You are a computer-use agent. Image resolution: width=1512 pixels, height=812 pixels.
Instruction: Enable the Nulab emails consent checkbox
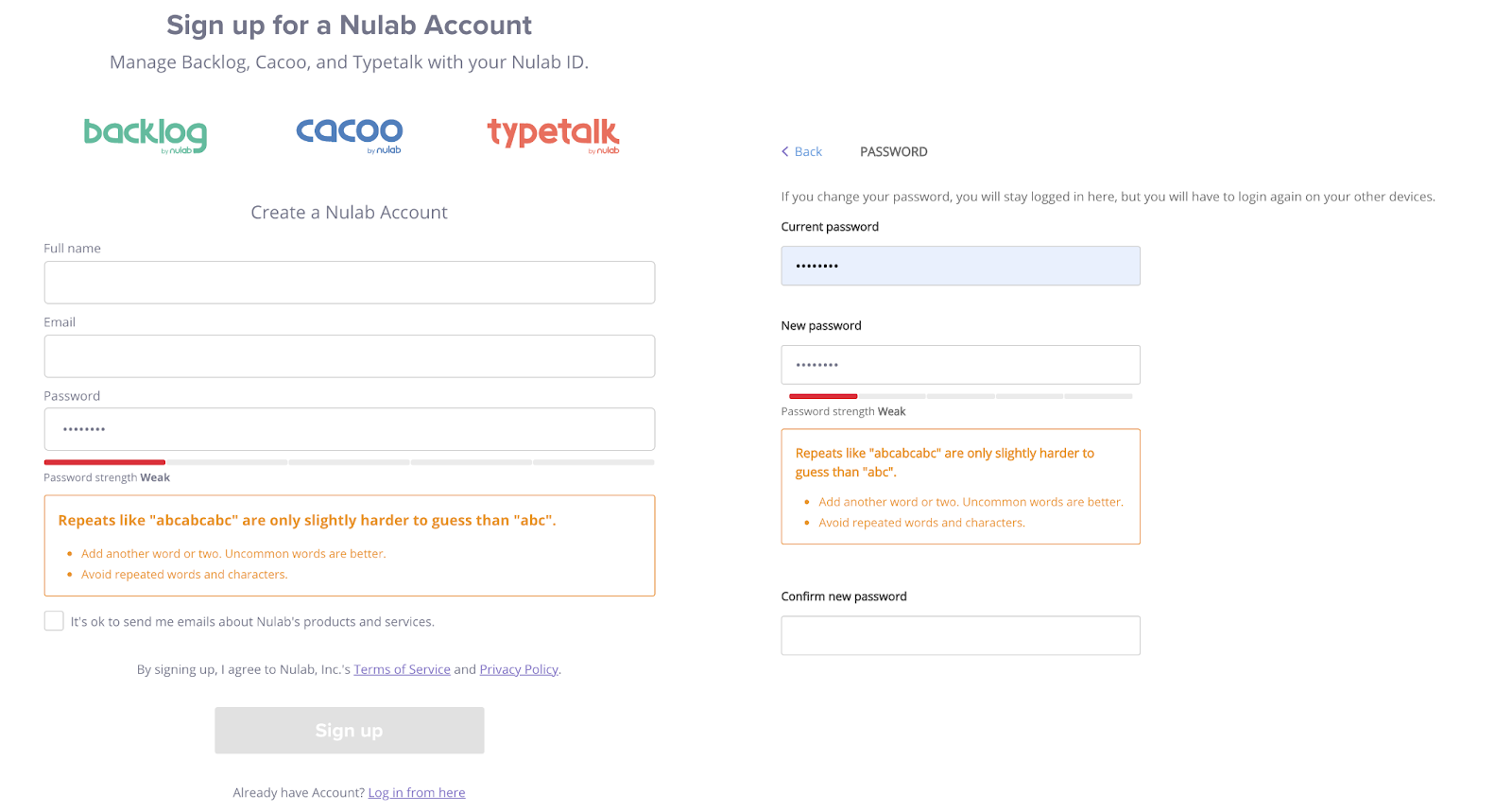(x=54, y=621)
